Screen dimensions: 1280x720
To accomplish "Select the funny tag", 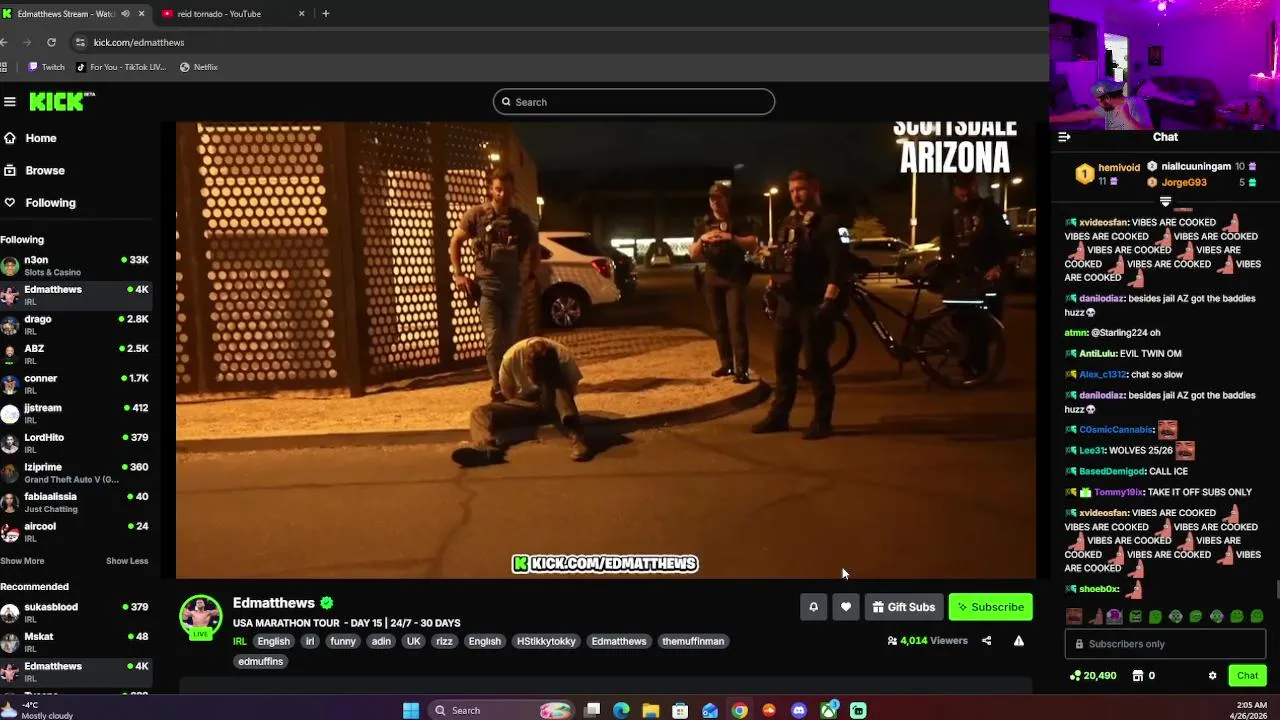I will pos(343,641).
